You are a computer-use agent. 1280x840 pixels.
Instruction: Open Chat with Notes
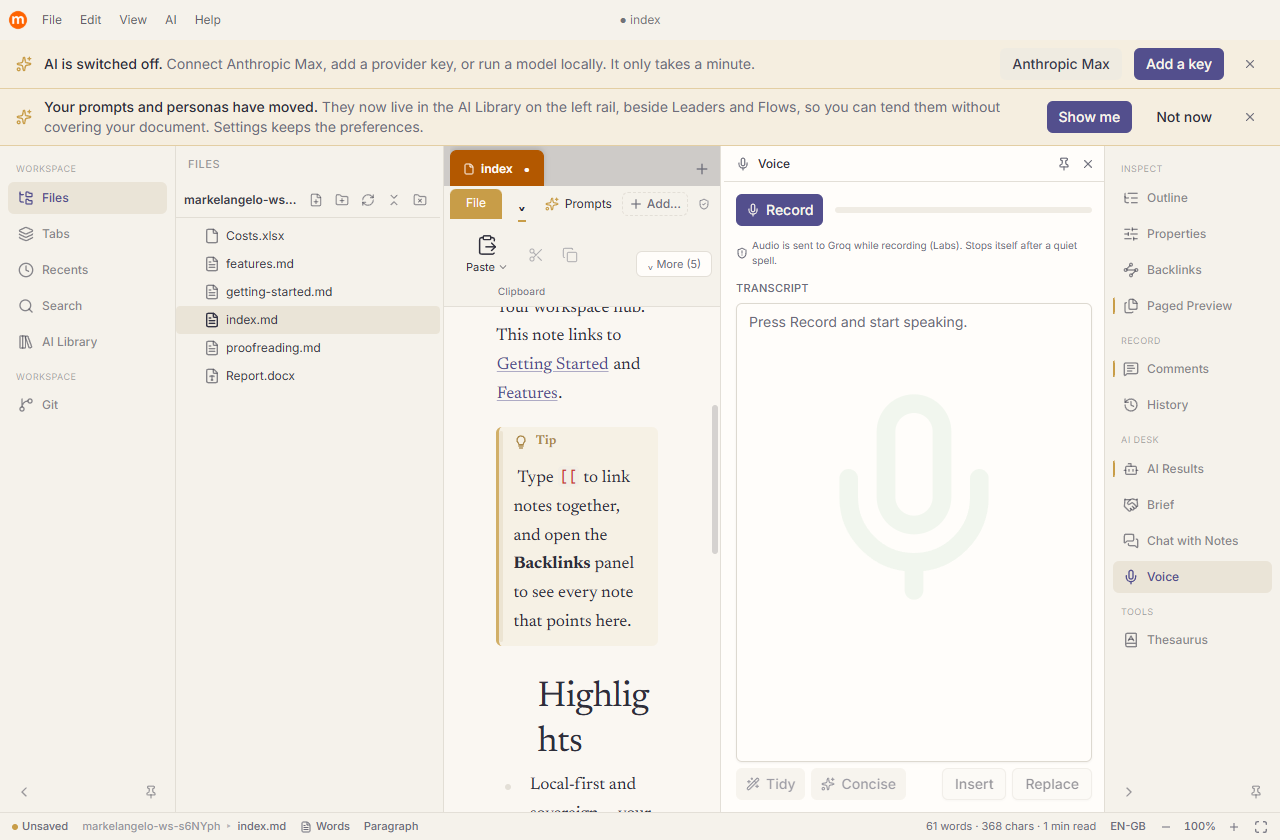pos(1192,541)
